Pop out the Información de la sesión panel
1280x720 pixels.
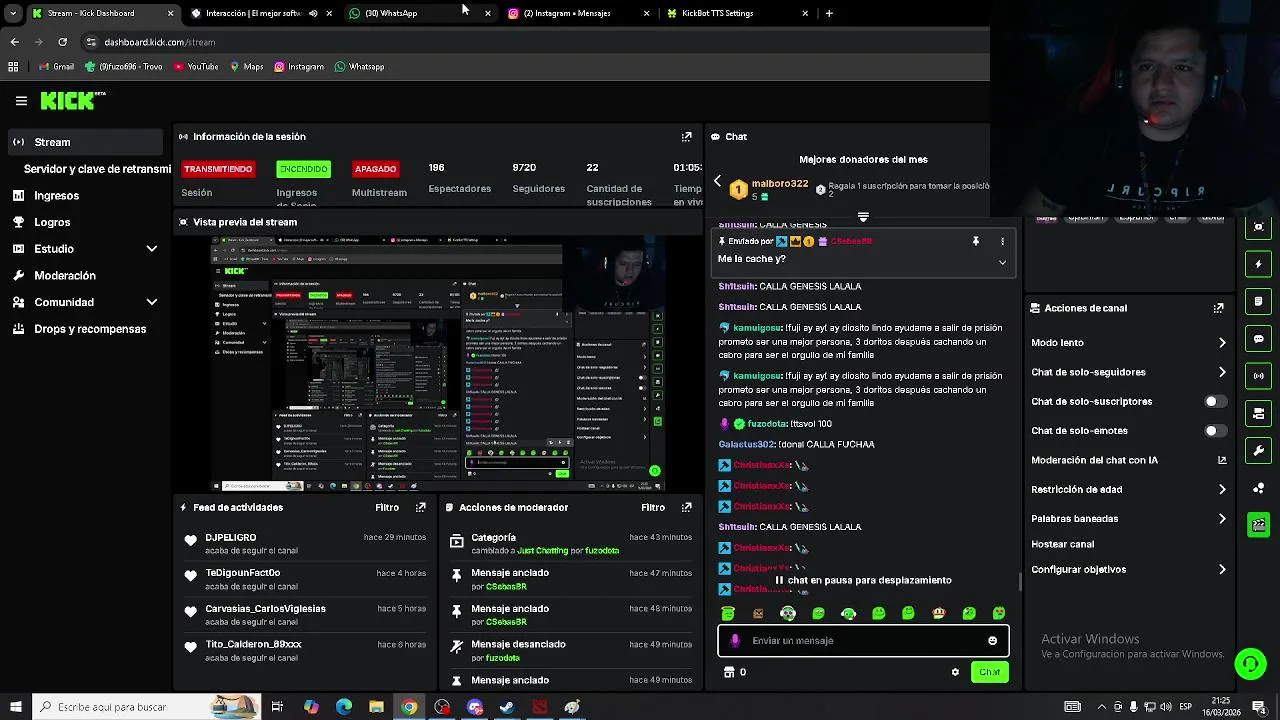(686, 137)
